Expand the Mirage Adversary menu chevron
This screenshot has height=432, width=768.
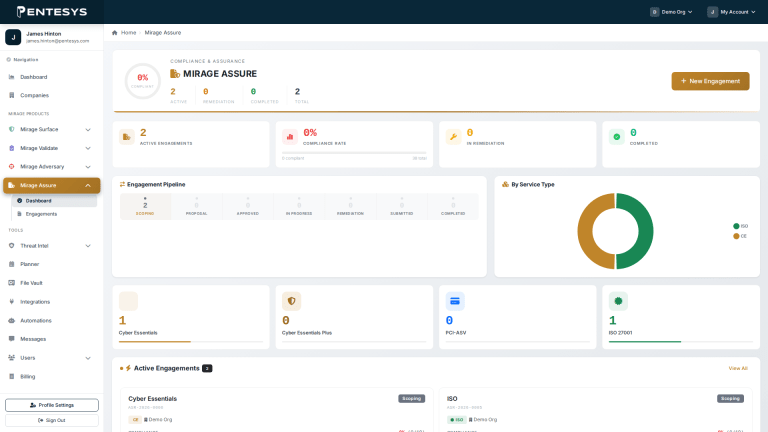point(88,167)
